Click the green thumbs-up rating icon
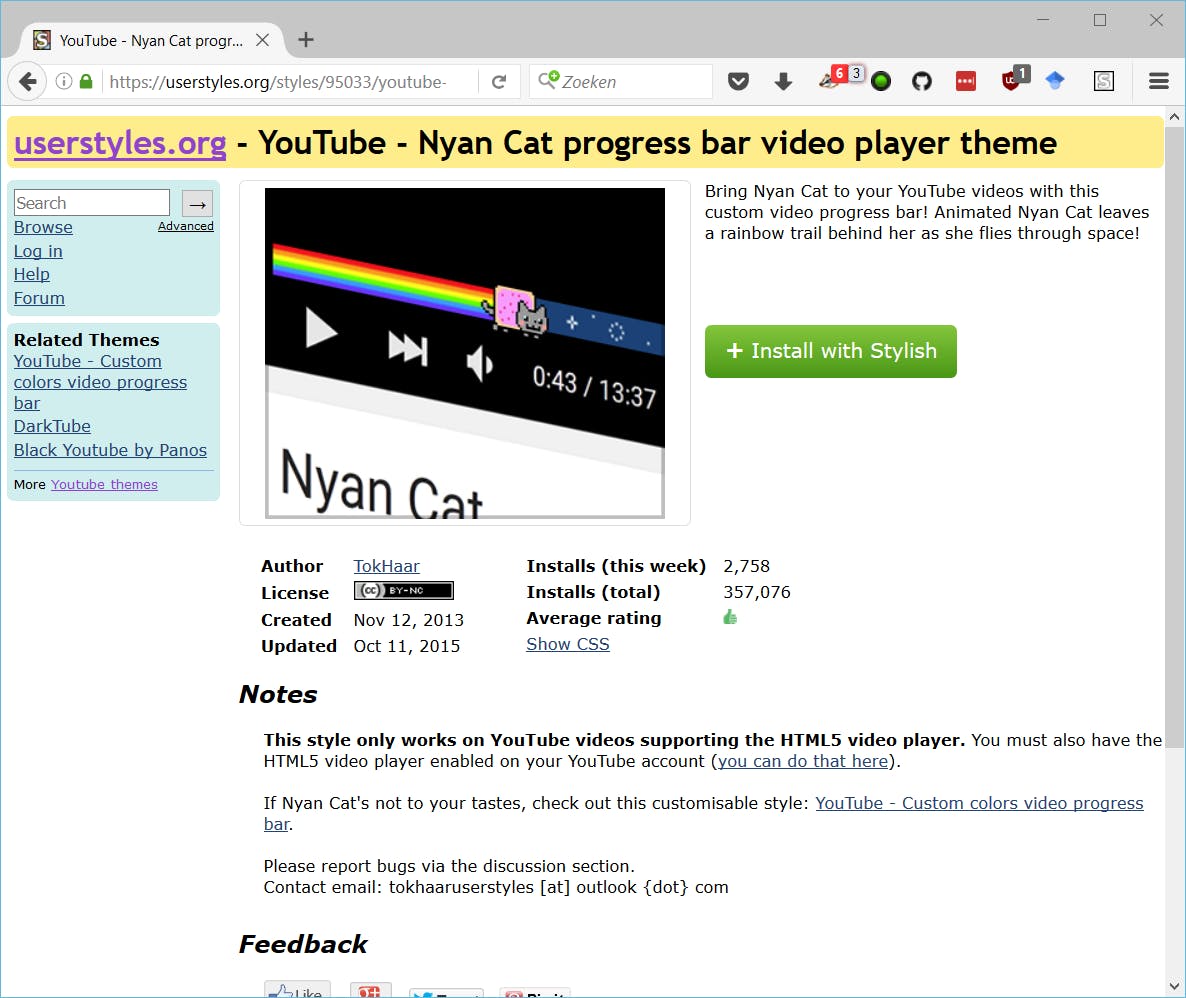Screen dimensions: 1186x998 [x=730, y=617]
